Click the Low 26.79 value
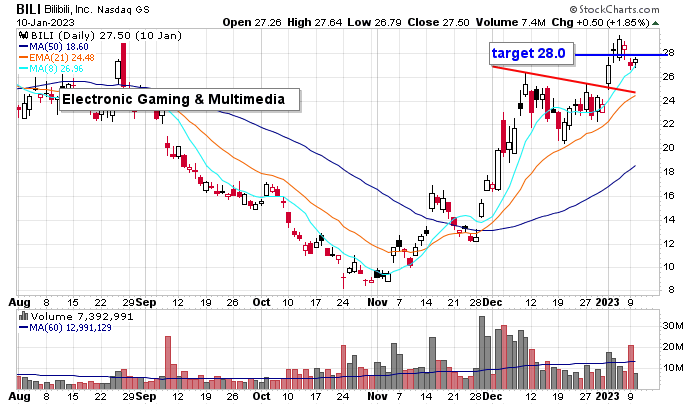The width and height of the screenshot is (700, 405). click(375, 22)
